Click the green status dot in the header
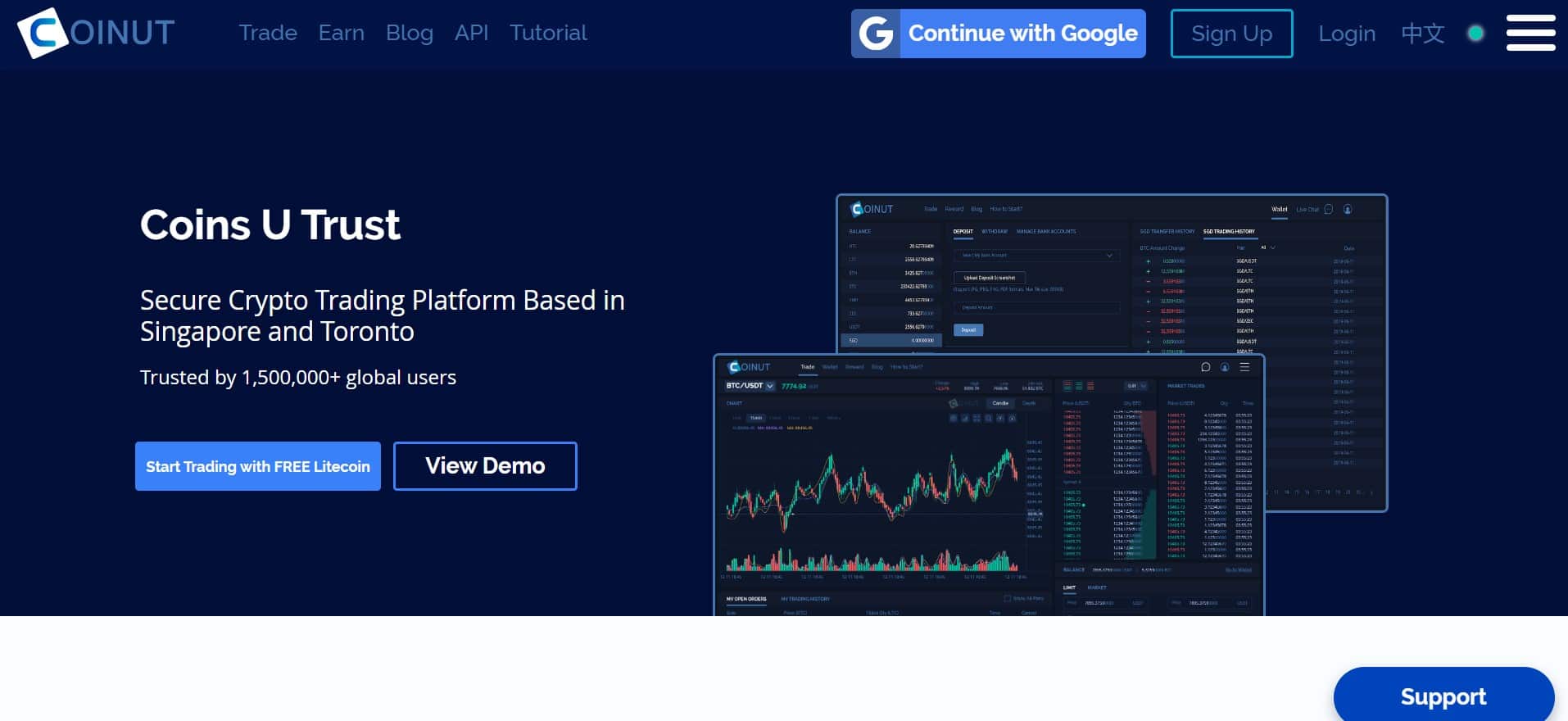 pos(1475,34)
